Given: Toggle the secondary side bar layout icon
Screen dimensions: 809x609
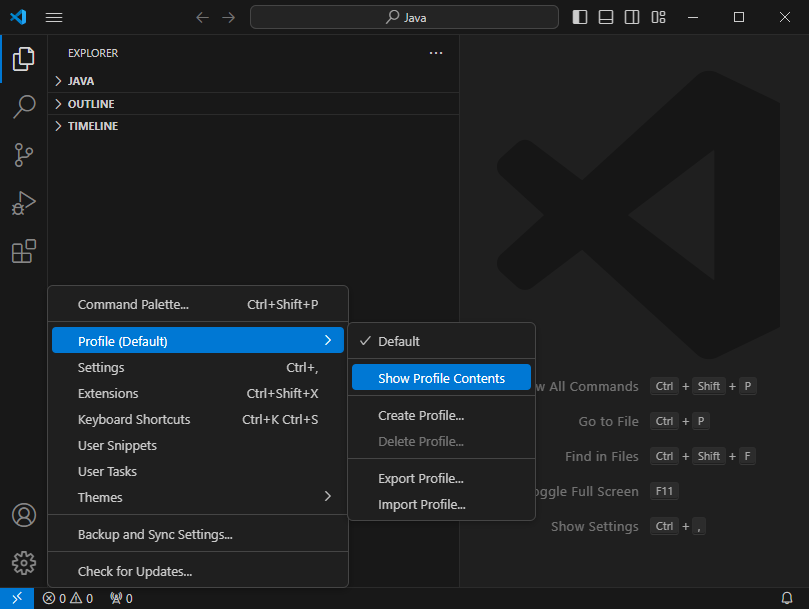Looking at the screenshot, I should (632, 17).
